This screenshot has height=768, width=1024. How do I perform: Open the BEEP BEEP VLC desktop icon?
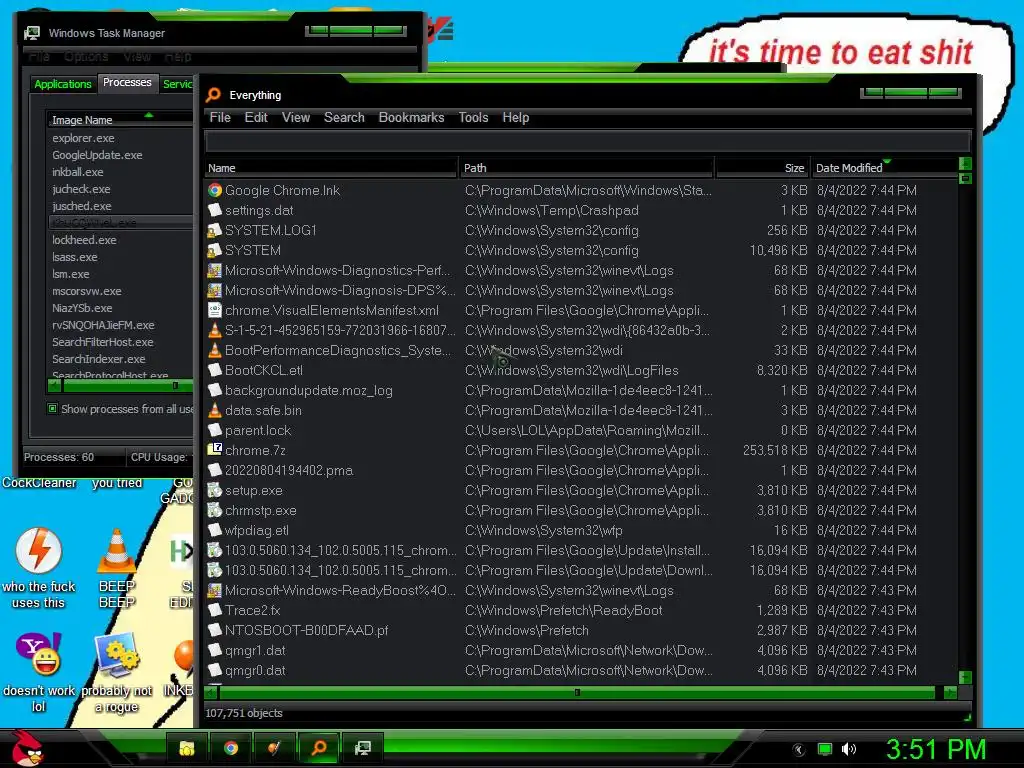click(117, 567)
